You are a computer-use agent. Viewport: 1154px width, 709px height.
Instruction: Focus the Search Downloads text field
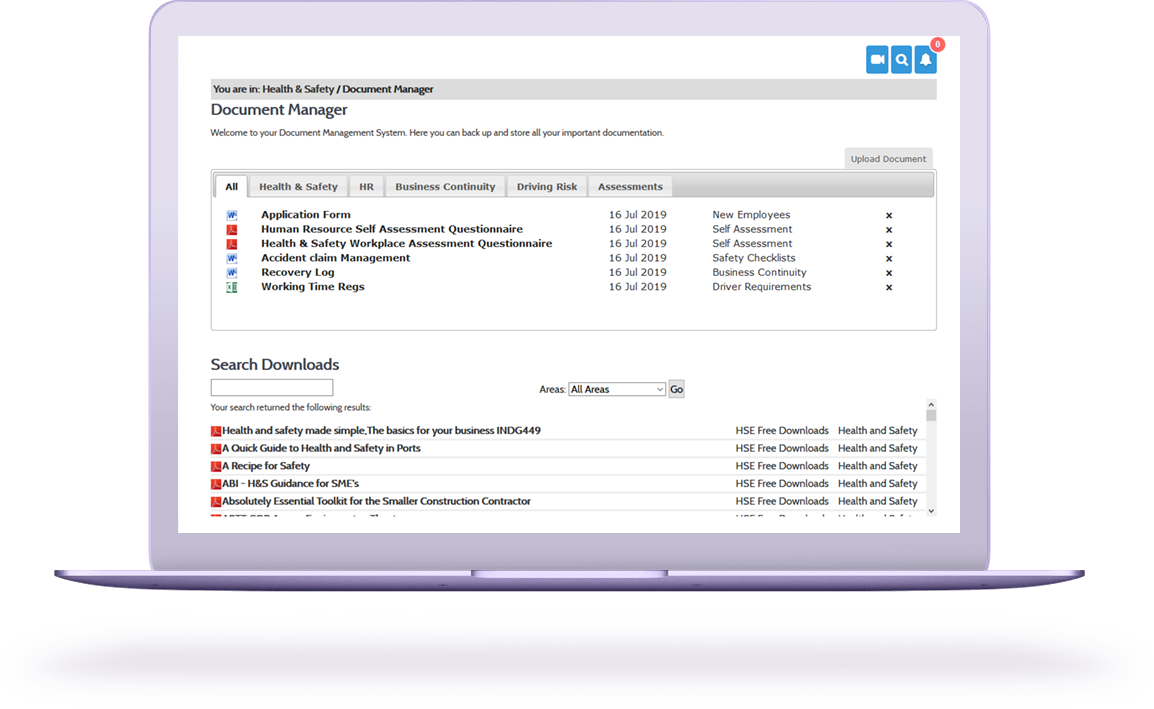click(x=272, y=388)
